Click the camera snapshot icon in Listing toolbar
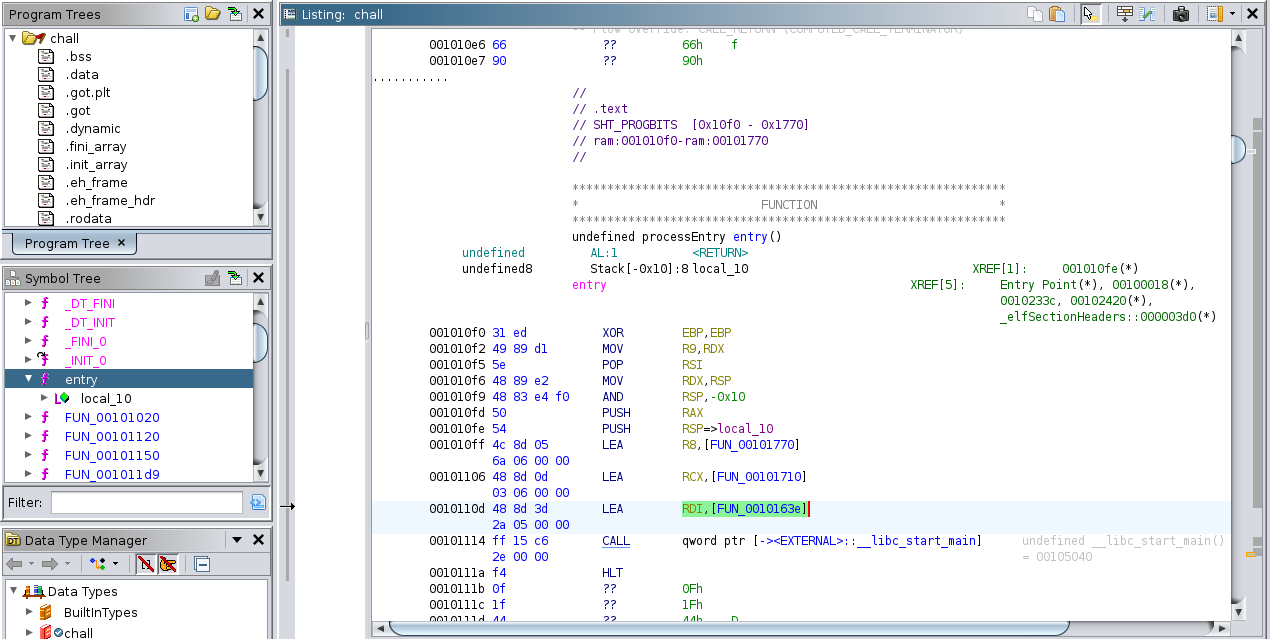 pyautogui.click(x=1181, y=14)
